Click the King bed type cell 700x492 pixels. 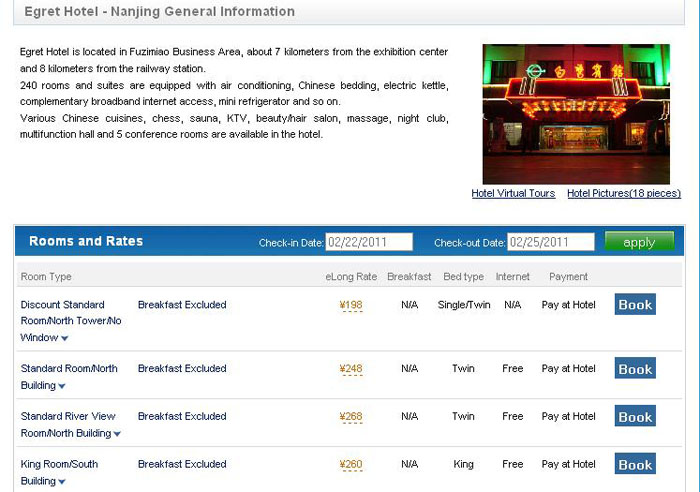[x=463, y=464]
